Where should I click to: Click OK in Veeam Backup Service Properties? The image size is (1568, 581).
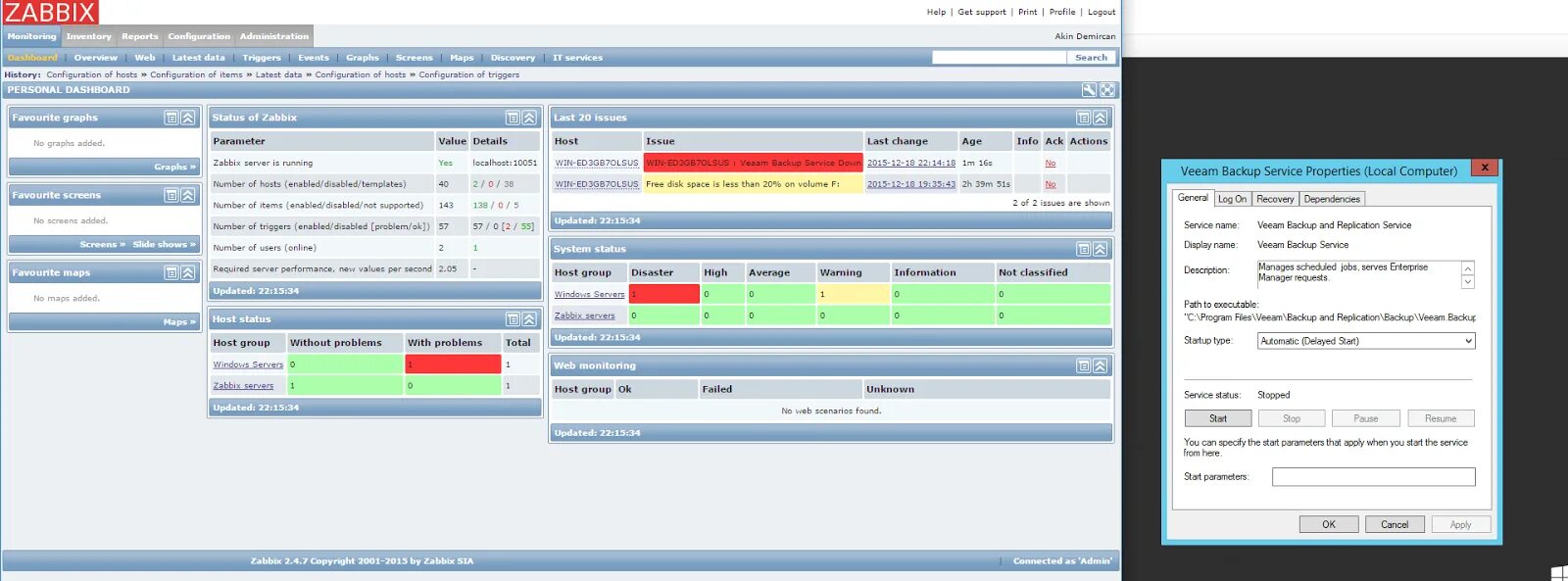(1329, 524)
